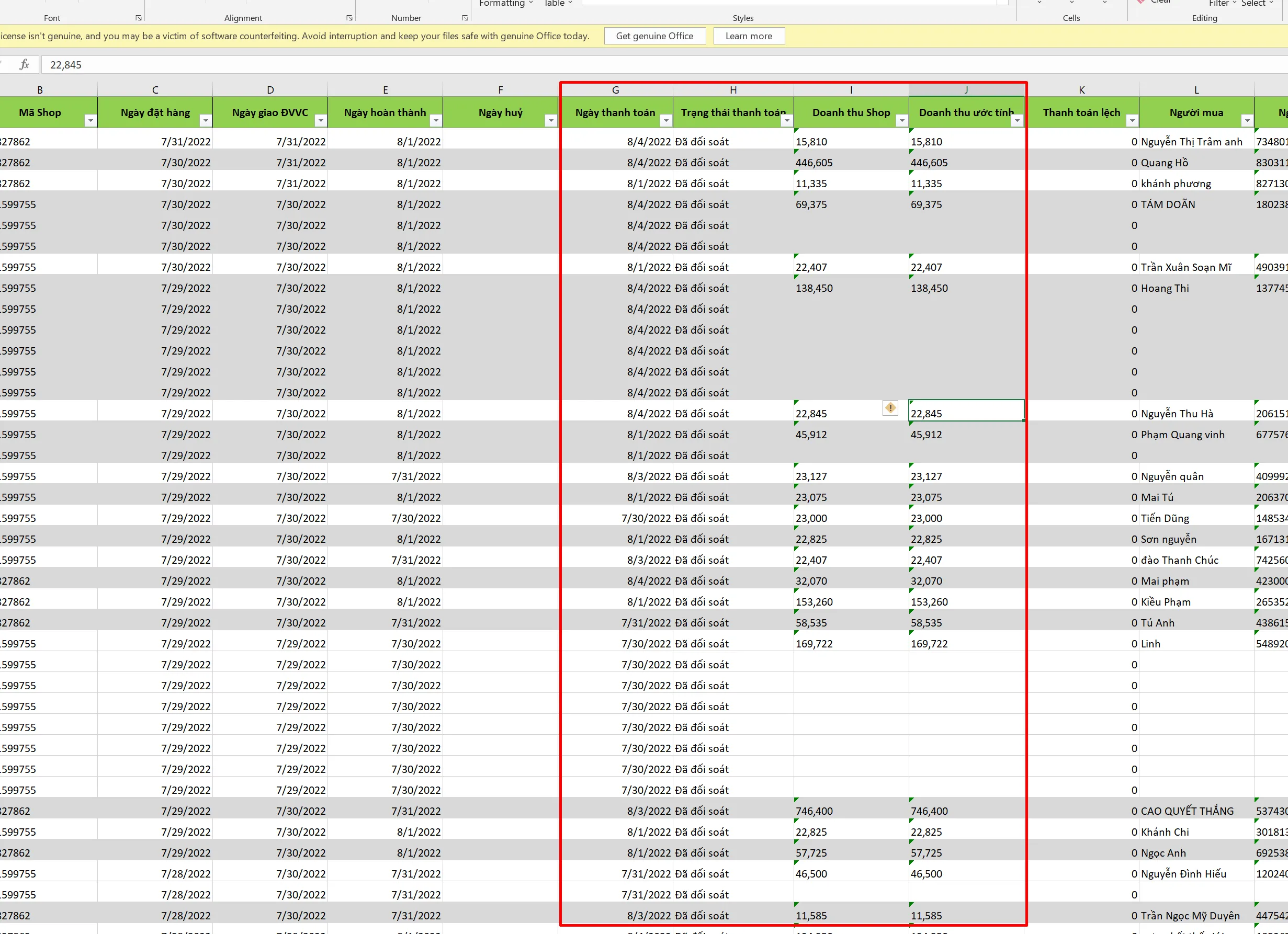The height and width of the screenshot is (934, 1288).
Task: Open the Người mua filter dropdown
Action: click(x=1247, y=120)
